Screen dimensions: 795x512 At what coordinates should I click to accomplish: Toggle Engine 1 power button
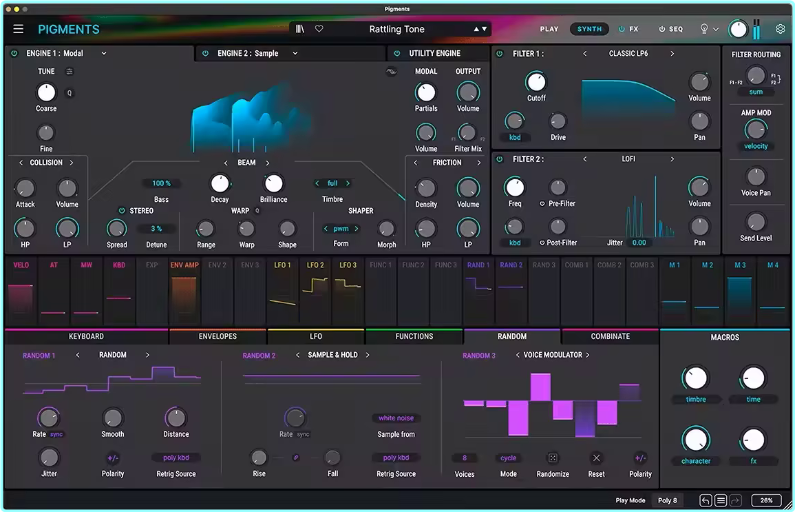click(14, 53)
